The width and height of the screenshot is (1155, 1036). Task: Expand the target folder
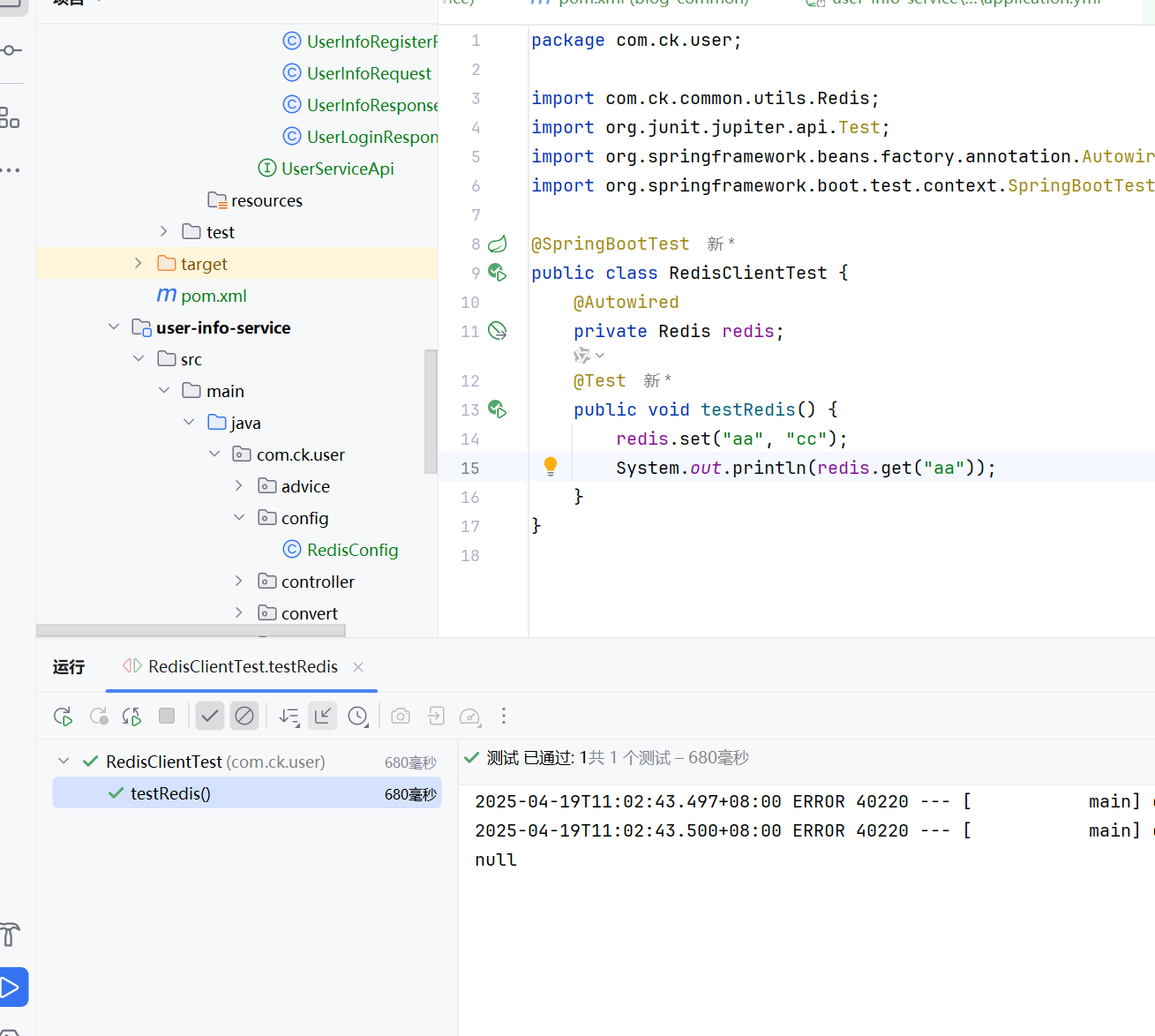point(139,263)
